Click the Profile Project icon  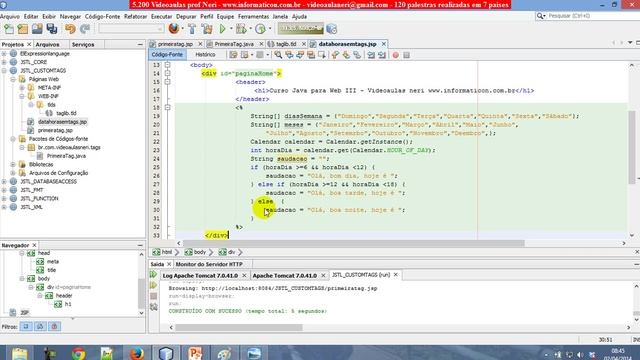[260, 29]
